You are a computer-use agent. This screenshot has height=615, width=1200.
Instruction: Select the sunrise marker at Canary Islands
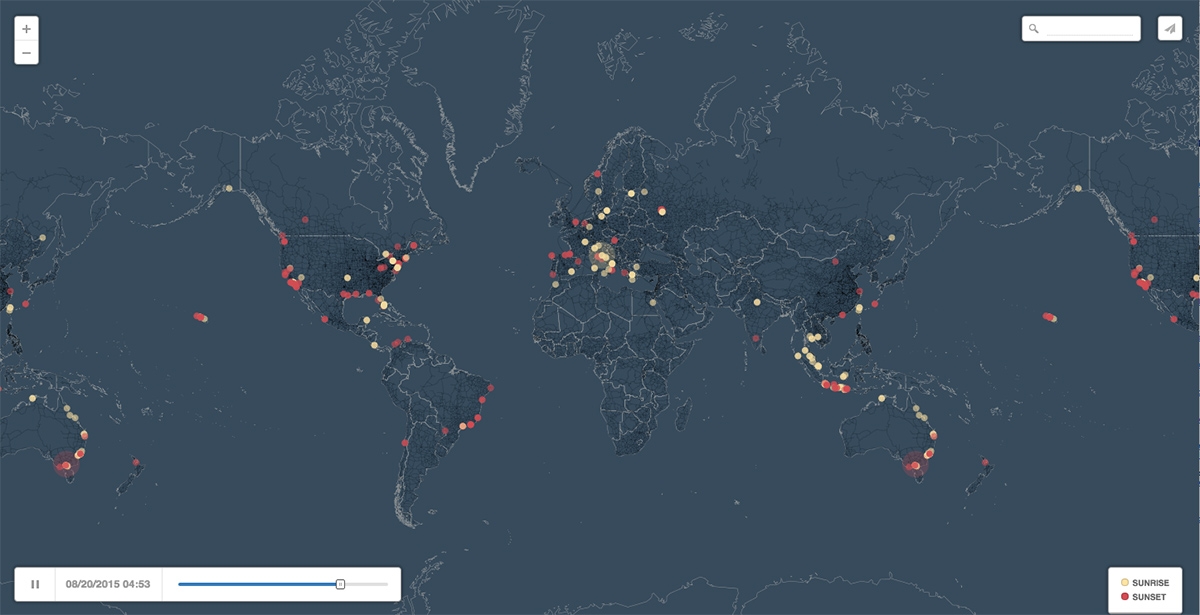click(556, 284)
